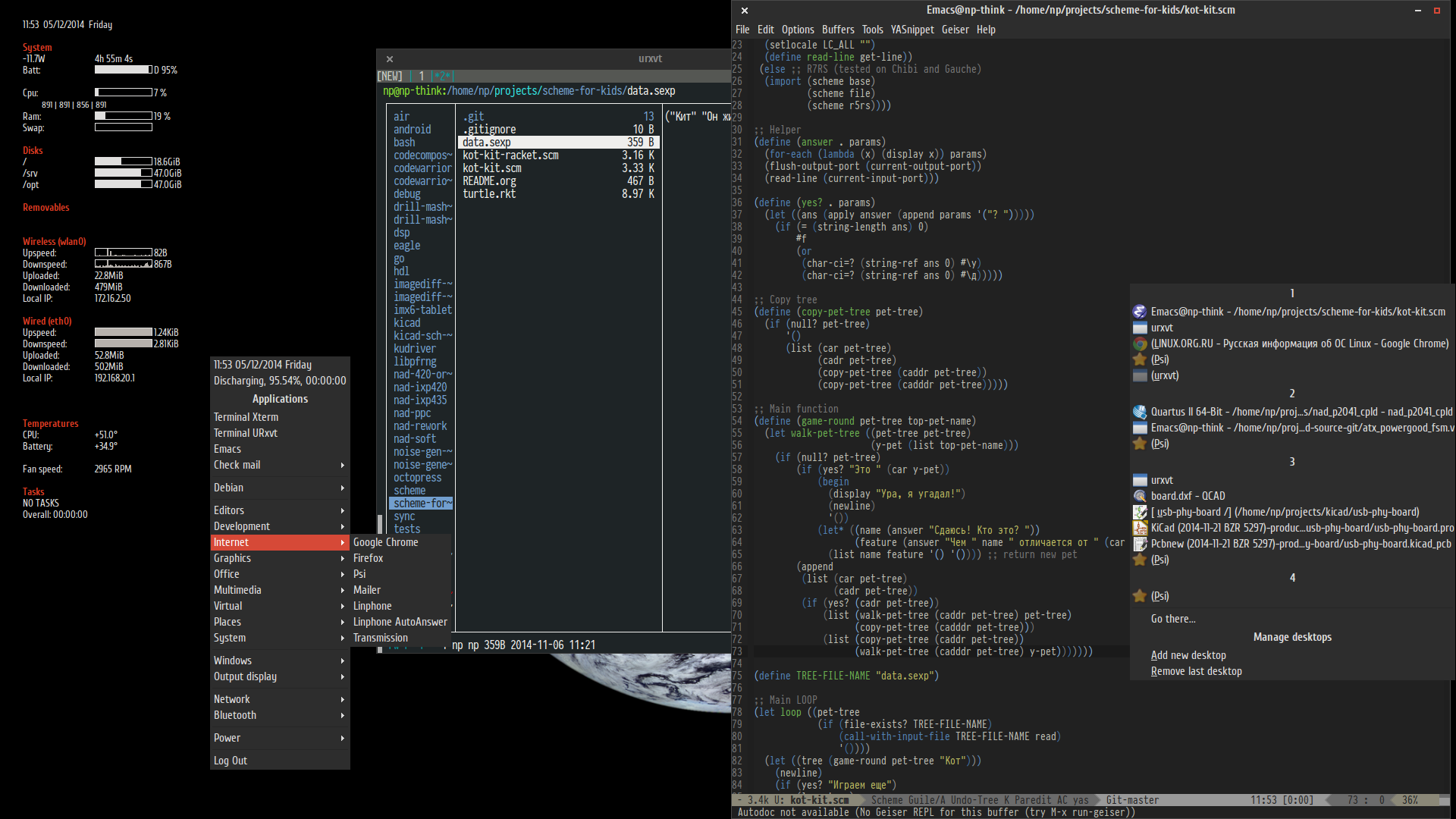Click the urxvt scrollbar thumb
This screenshot has height=819, width=1456.
[380, 524]
